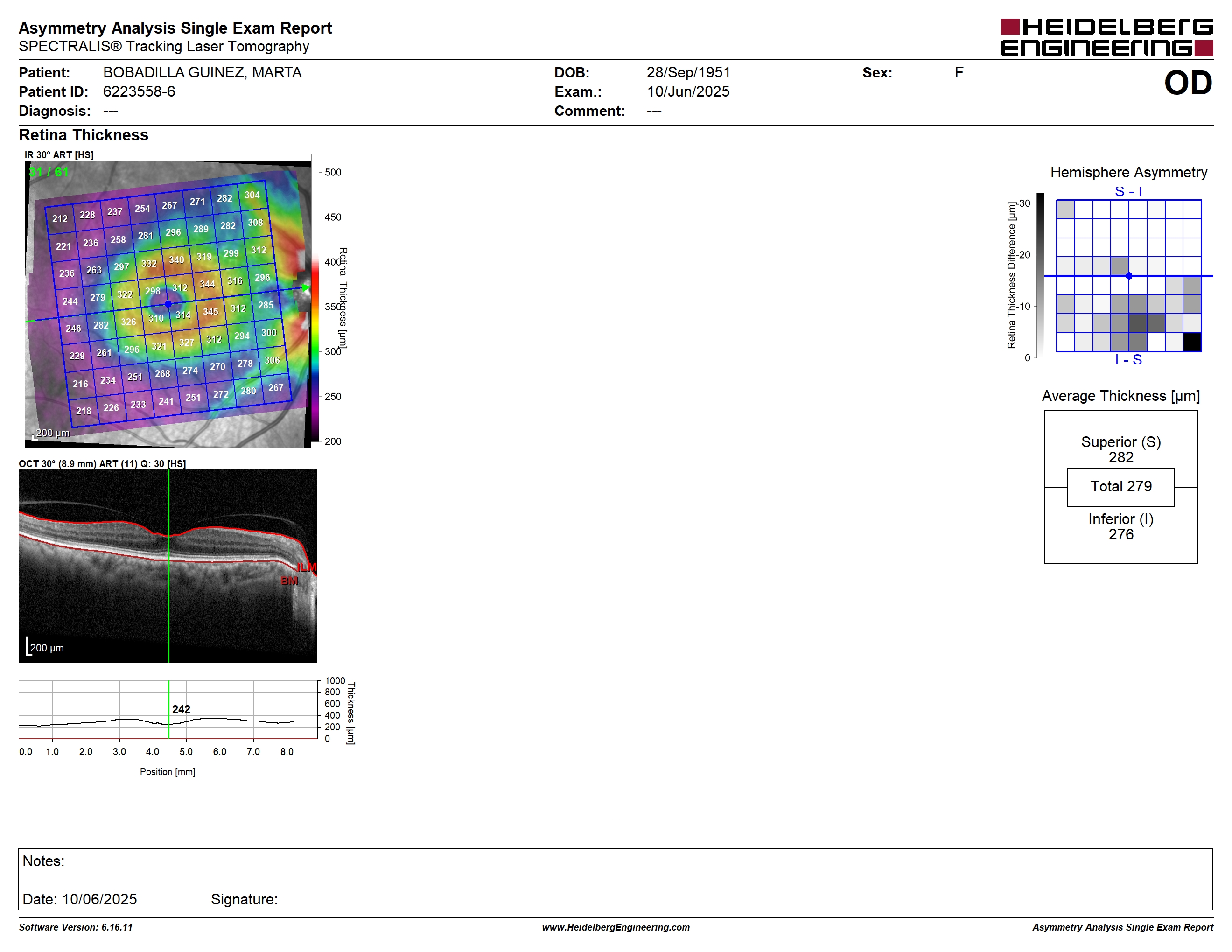This screenshot has height=952, width=1232.
Task: Click the Position [mm] axis label
Action: click(168, 772)
